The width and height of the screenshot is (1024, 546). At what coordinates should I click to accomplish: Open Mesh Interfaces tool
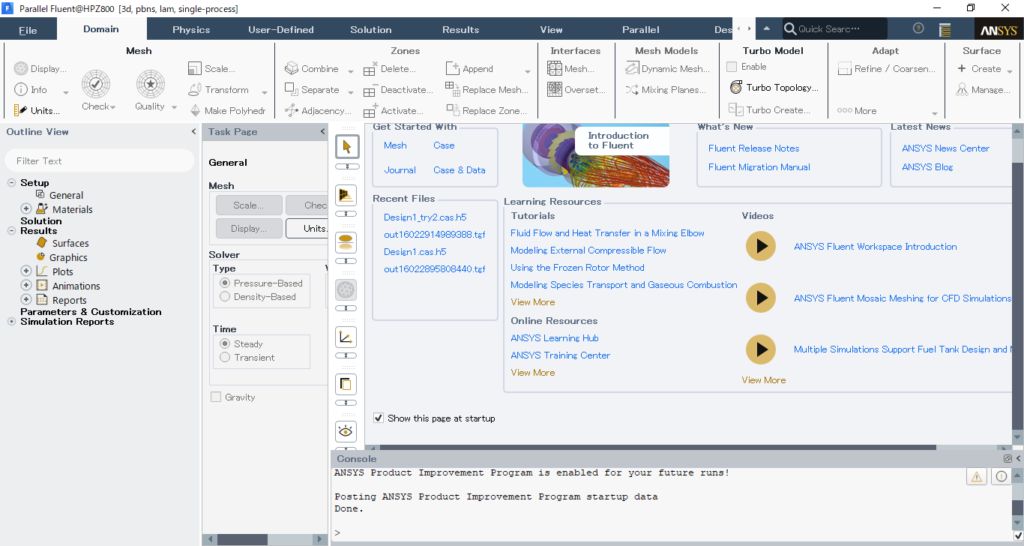tap(571, 69)
